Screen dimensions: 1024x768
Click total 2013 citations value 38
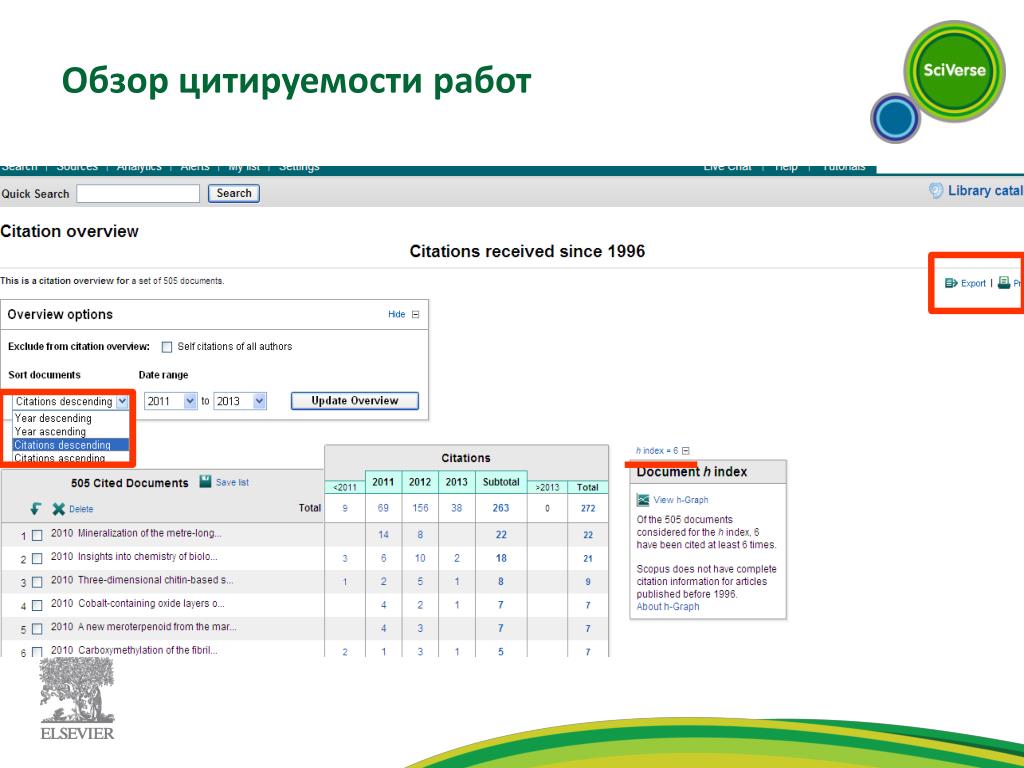[456, 508]
